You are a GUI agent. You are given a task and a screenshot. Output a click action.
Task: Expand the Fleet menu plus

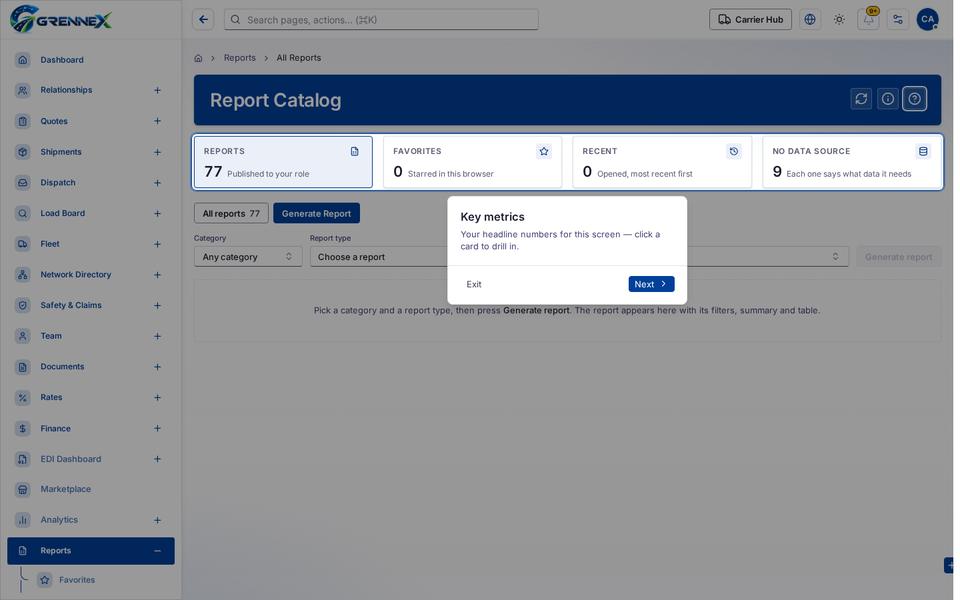pos(157,244)
